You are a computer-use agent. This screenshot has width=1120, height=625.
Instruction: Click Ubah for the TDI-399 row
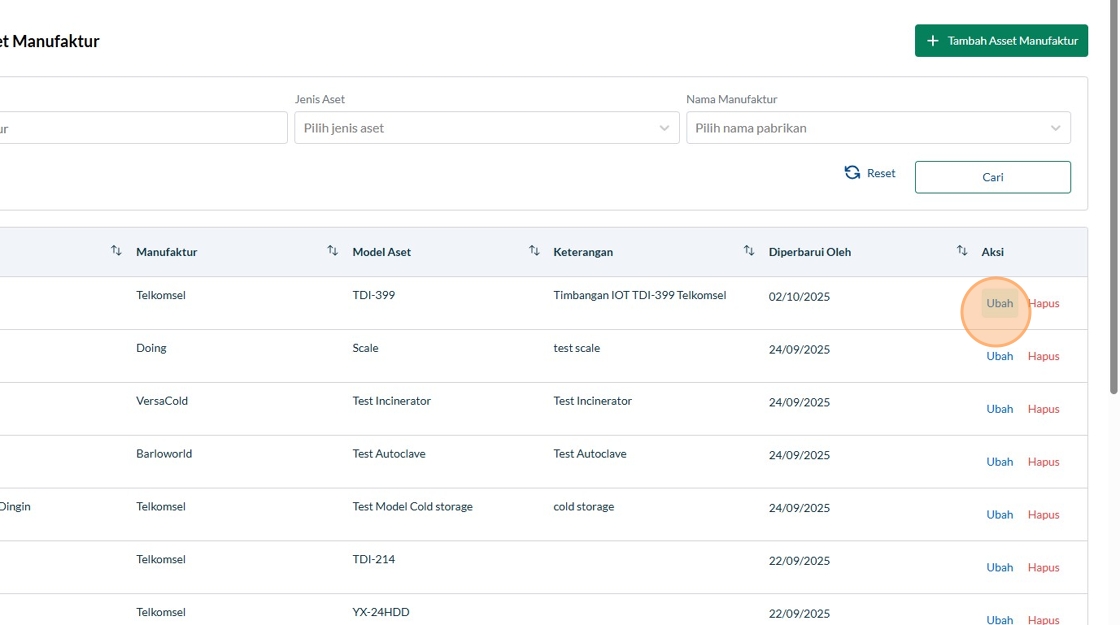tap(999, 303)
